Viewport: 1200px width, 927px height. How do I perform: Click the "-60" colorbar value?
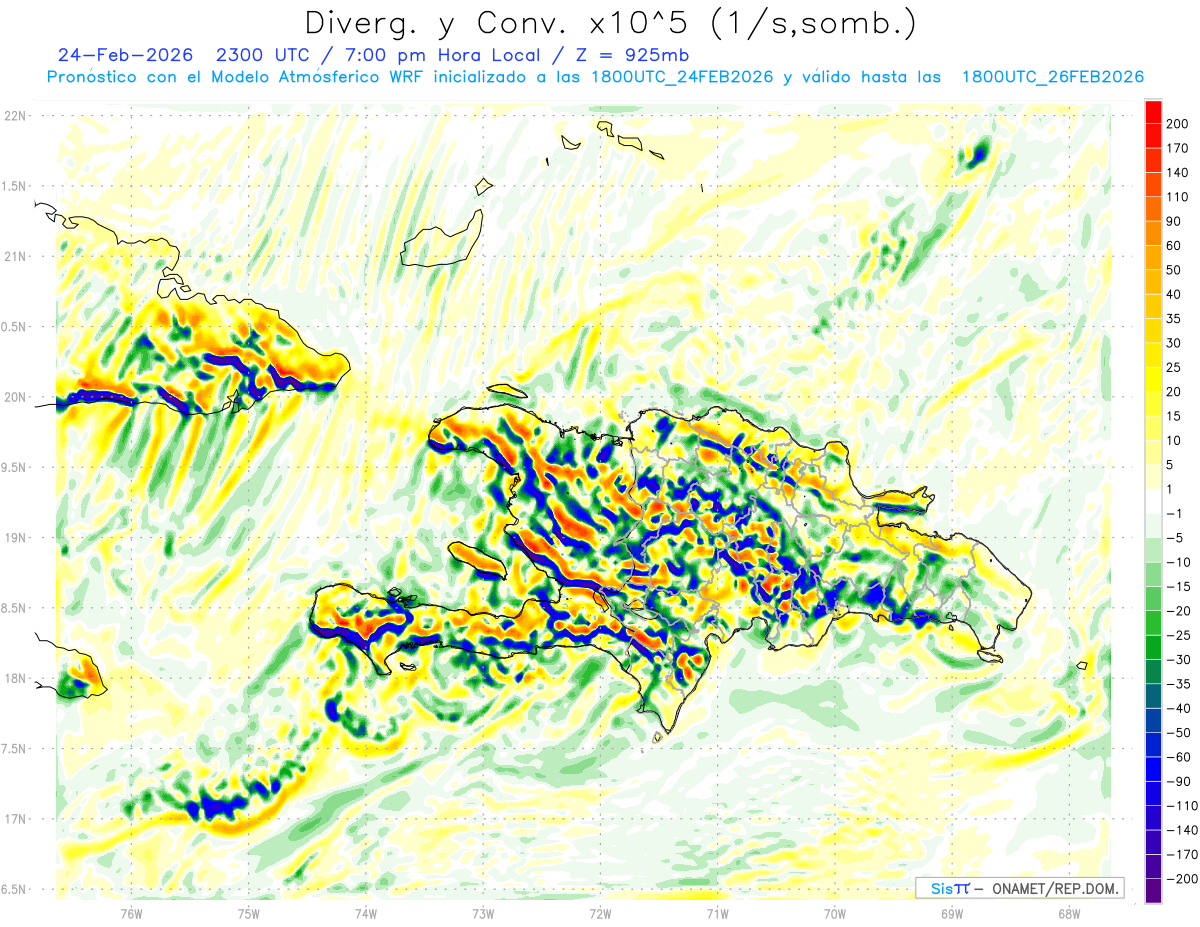pos(1178,757)
